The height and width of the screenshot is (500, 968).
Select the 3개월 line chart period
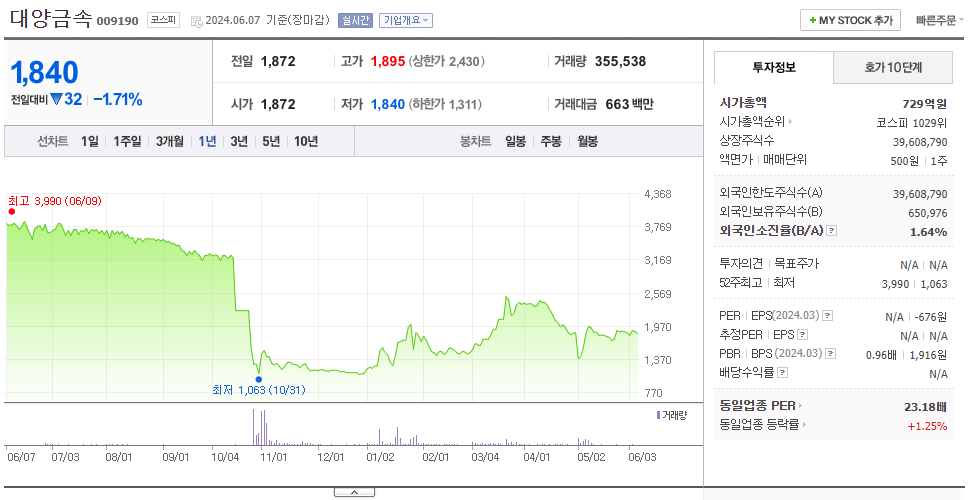170,141
